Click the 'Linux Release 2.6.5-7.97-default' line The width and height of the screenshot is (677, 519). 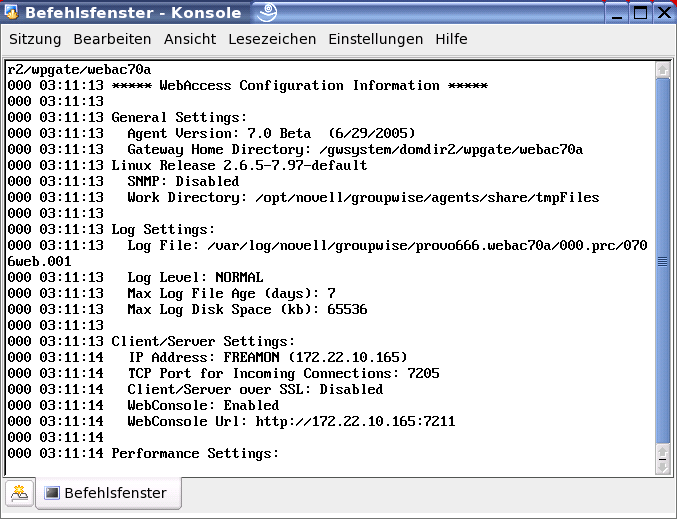(x=239, y=165)
